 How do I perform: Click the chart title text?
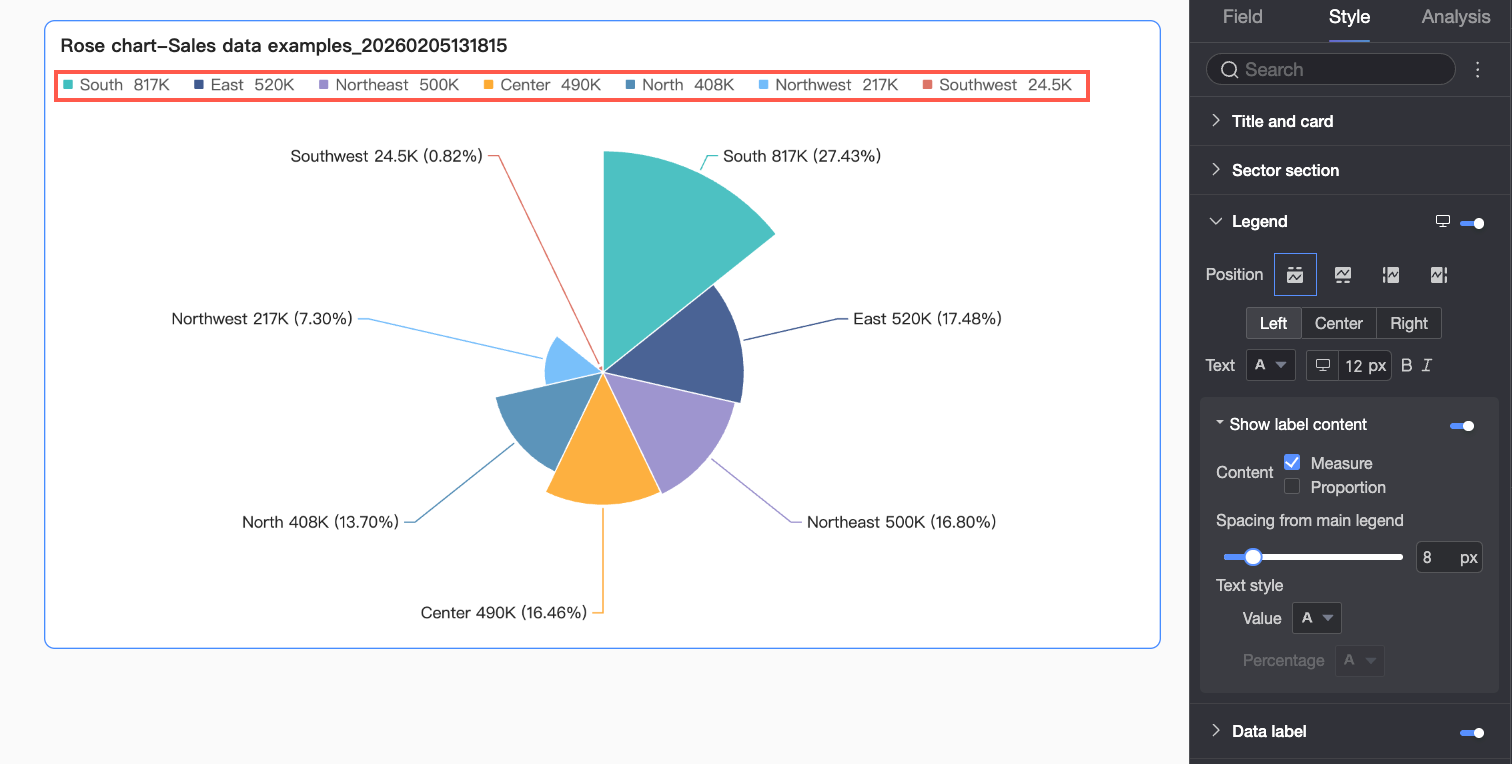click(284, 45)
